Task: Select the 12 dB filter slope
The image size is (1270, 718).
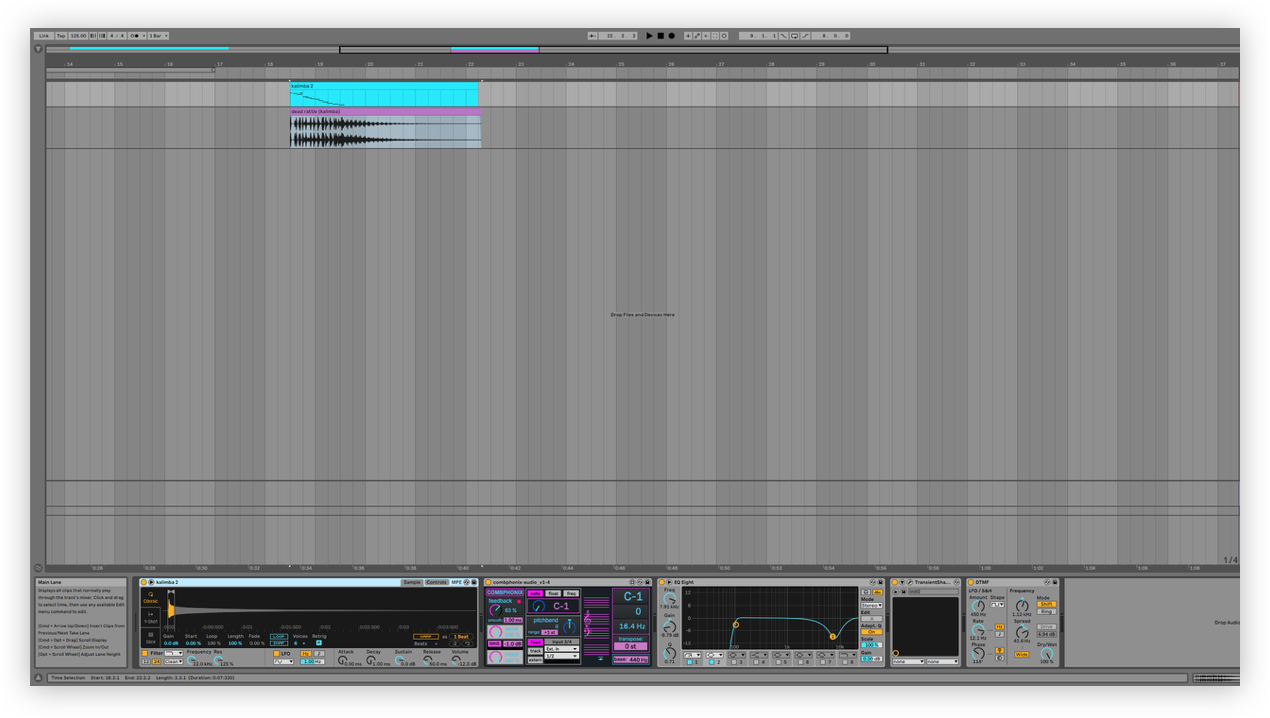Action: tap(146, 662)
